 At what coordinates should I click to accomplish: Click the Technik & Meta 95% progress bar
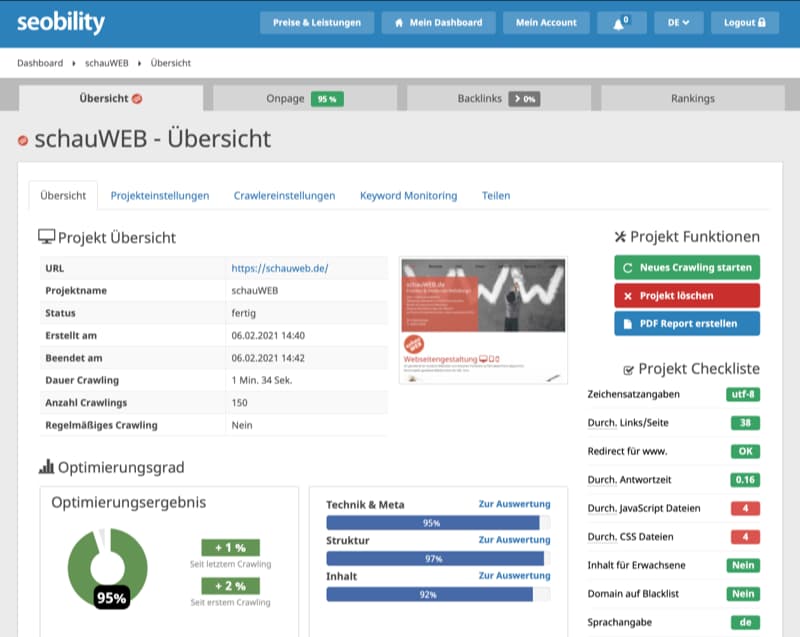point(438,523)
